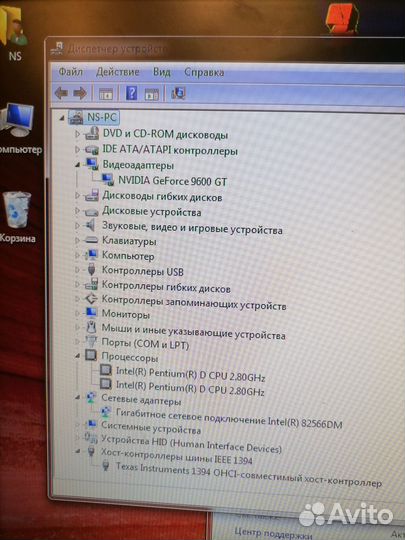Screen dimensions: 405x540
Task: Select Устройства HID (Human Interface Devices) label
Action: [x=191, y=444]
